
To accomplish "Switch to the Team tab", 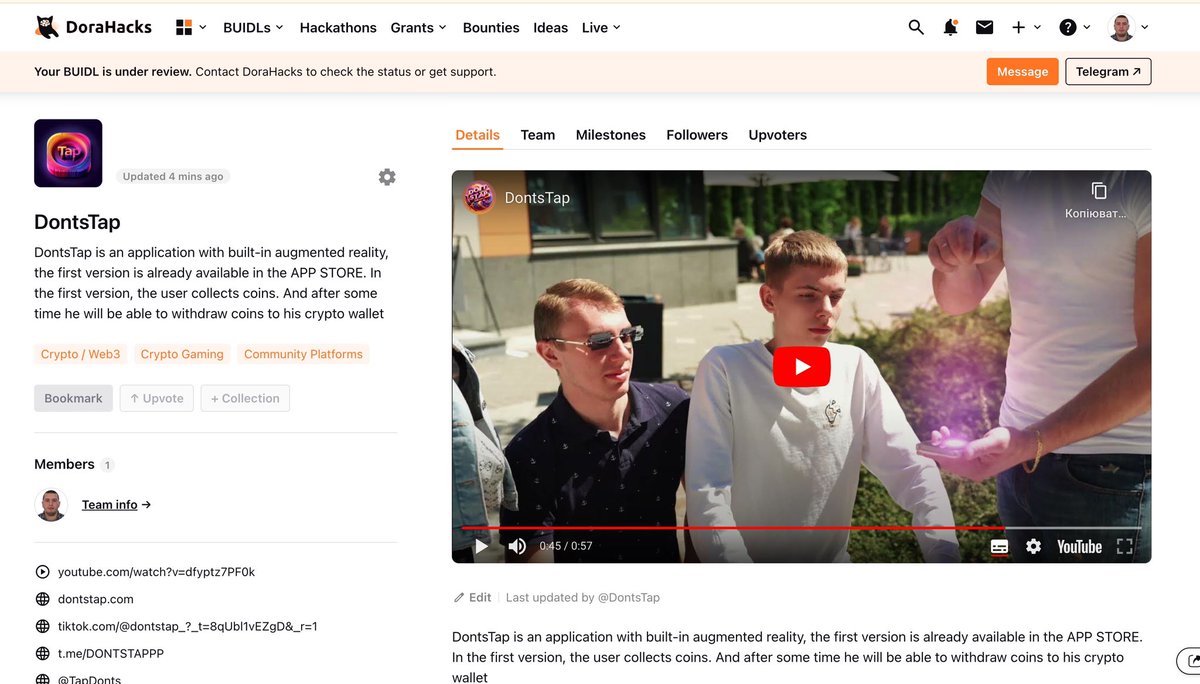I will pos(537,135).
